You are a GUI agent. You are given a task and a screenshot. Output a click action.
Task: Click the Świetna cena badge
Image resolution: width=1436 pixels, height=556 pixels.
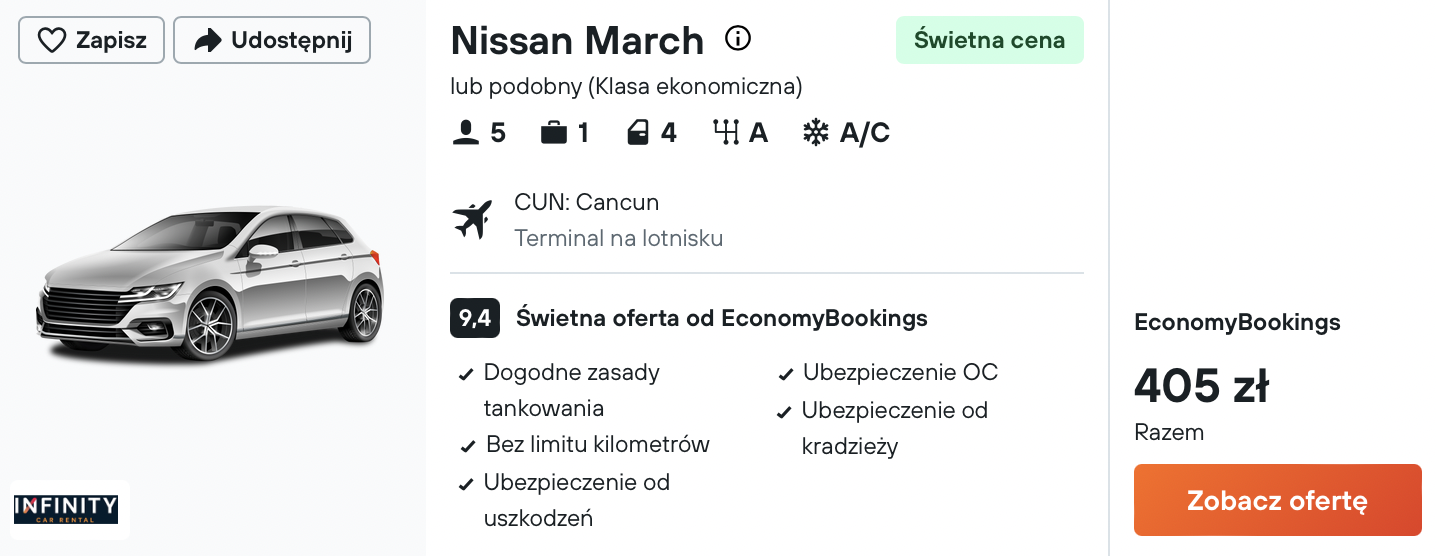pos(990,40)
